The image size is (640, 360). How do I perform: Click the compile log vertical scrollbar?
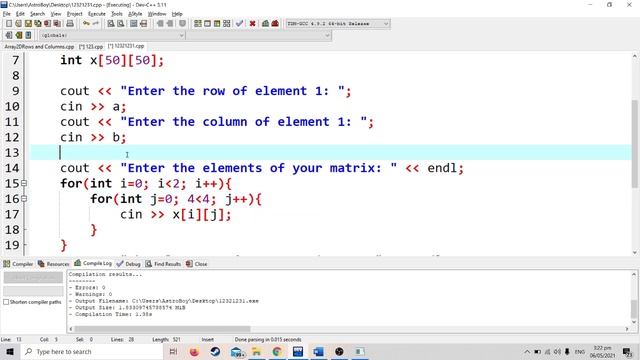(x=633, y=309)
